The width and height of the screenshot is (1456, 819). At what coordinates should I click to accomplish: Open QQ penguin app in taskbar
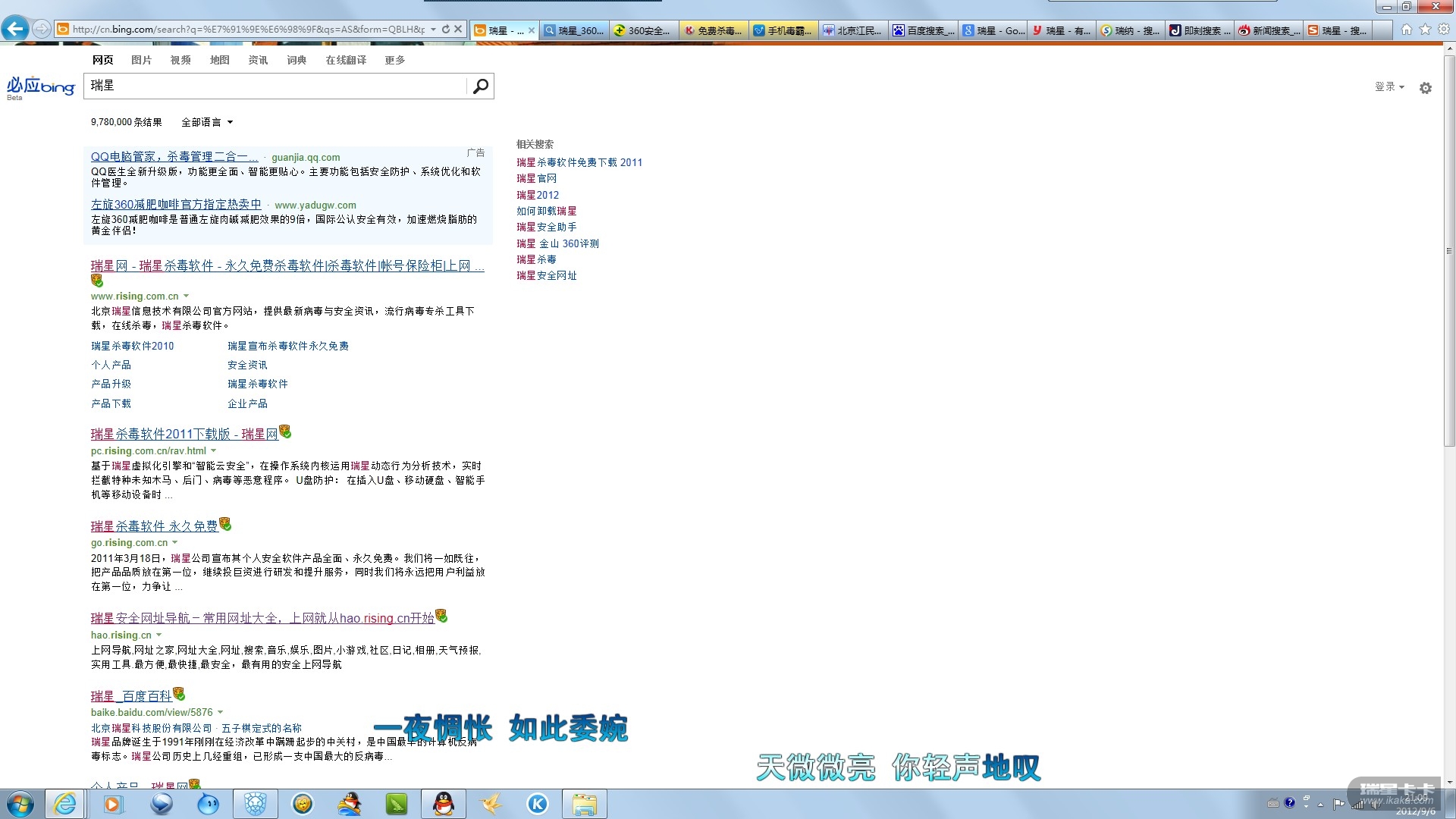pyautogui.click(x=443, y=804)
